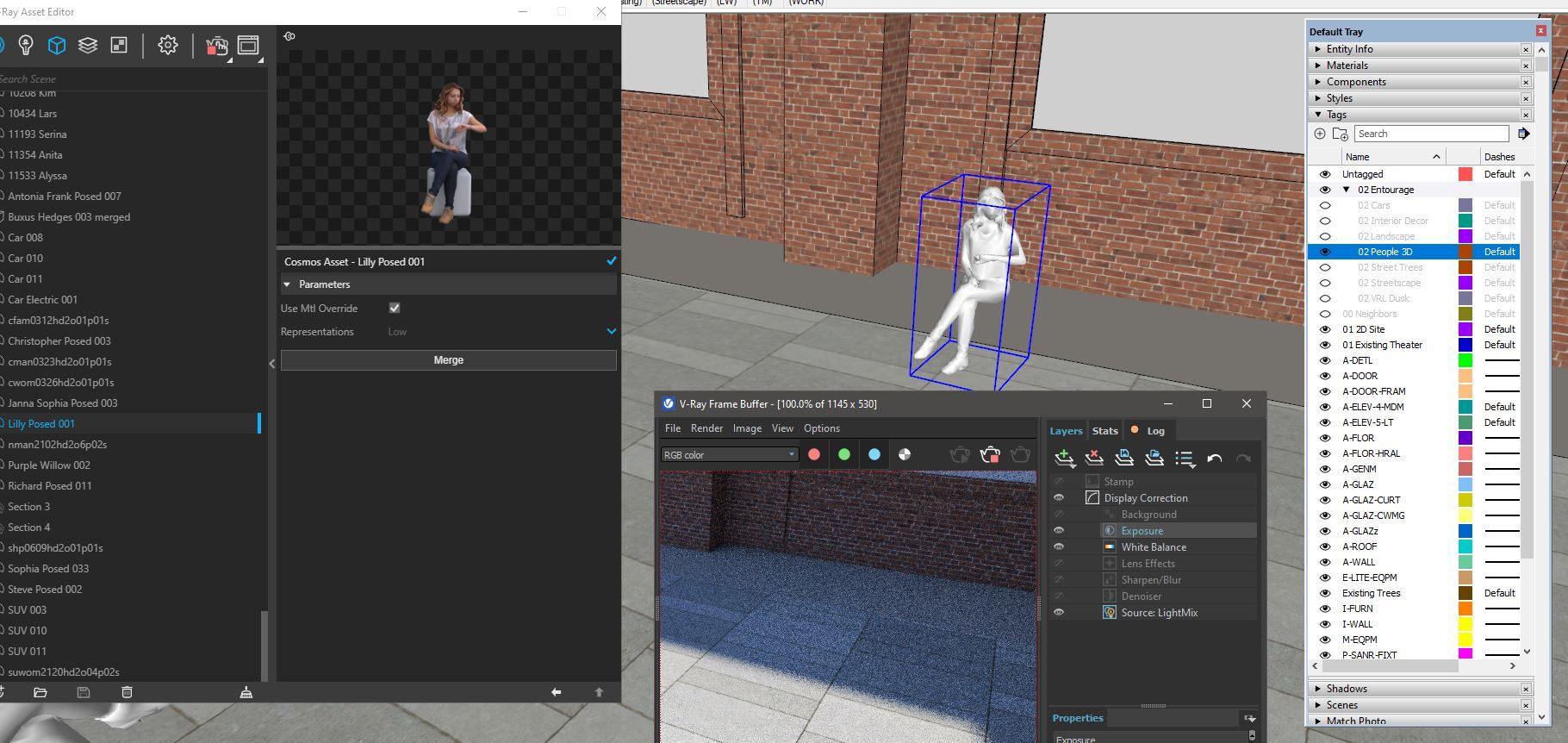The height and width of the screenshot is (743, 1568).
Task: Open the Options menu in Frame Buffer
Action: (822, 428)
